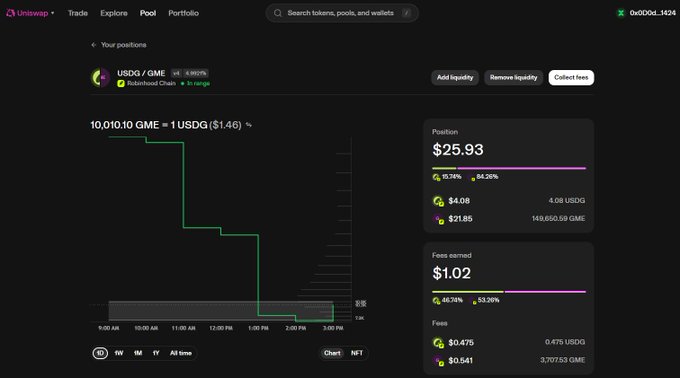Open the wallet avatar icon
680x378 pixels.
point(621,13)
